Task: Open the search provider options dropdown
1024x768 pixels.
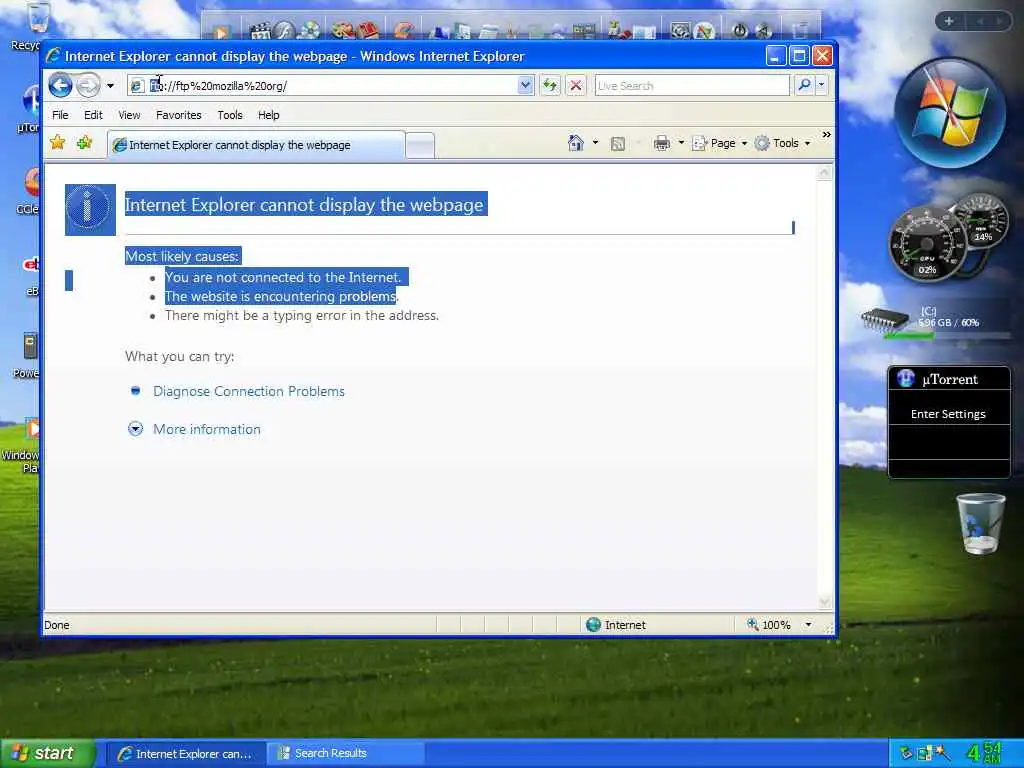Action: coord(822,86)
